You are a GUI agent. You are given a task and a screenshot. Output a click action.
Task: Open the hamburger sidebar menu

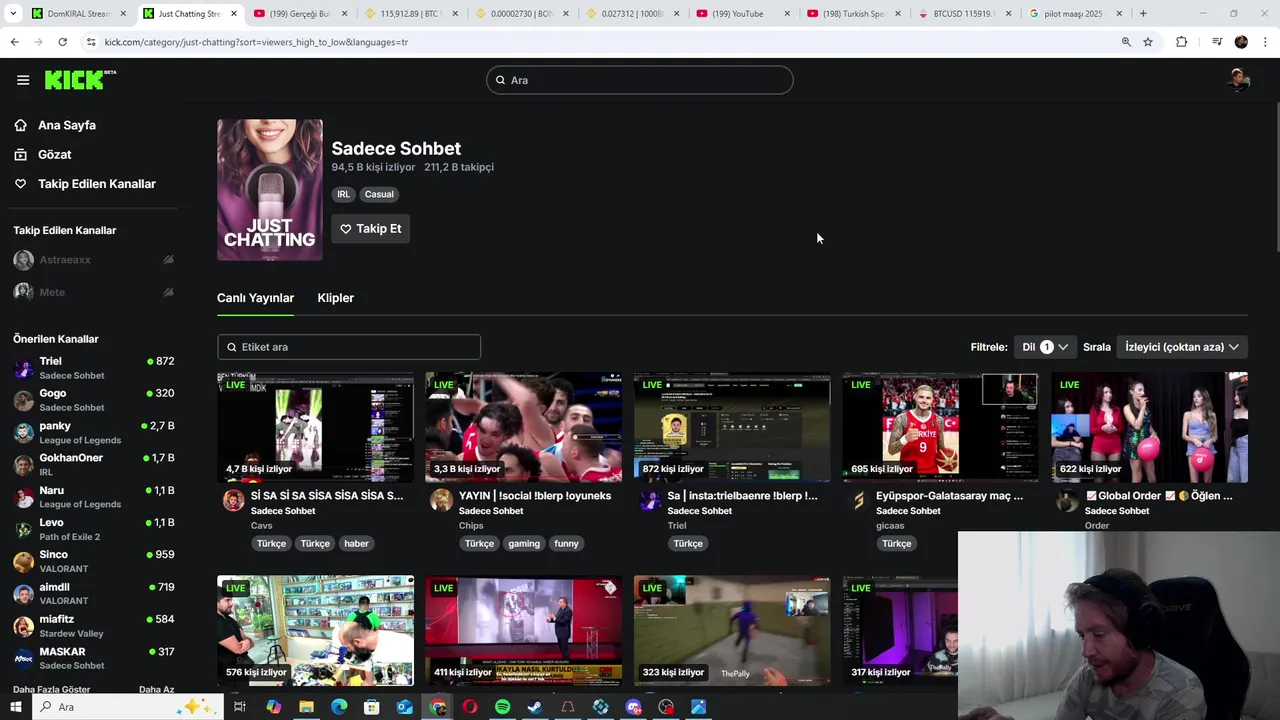[x=23, y=80]
